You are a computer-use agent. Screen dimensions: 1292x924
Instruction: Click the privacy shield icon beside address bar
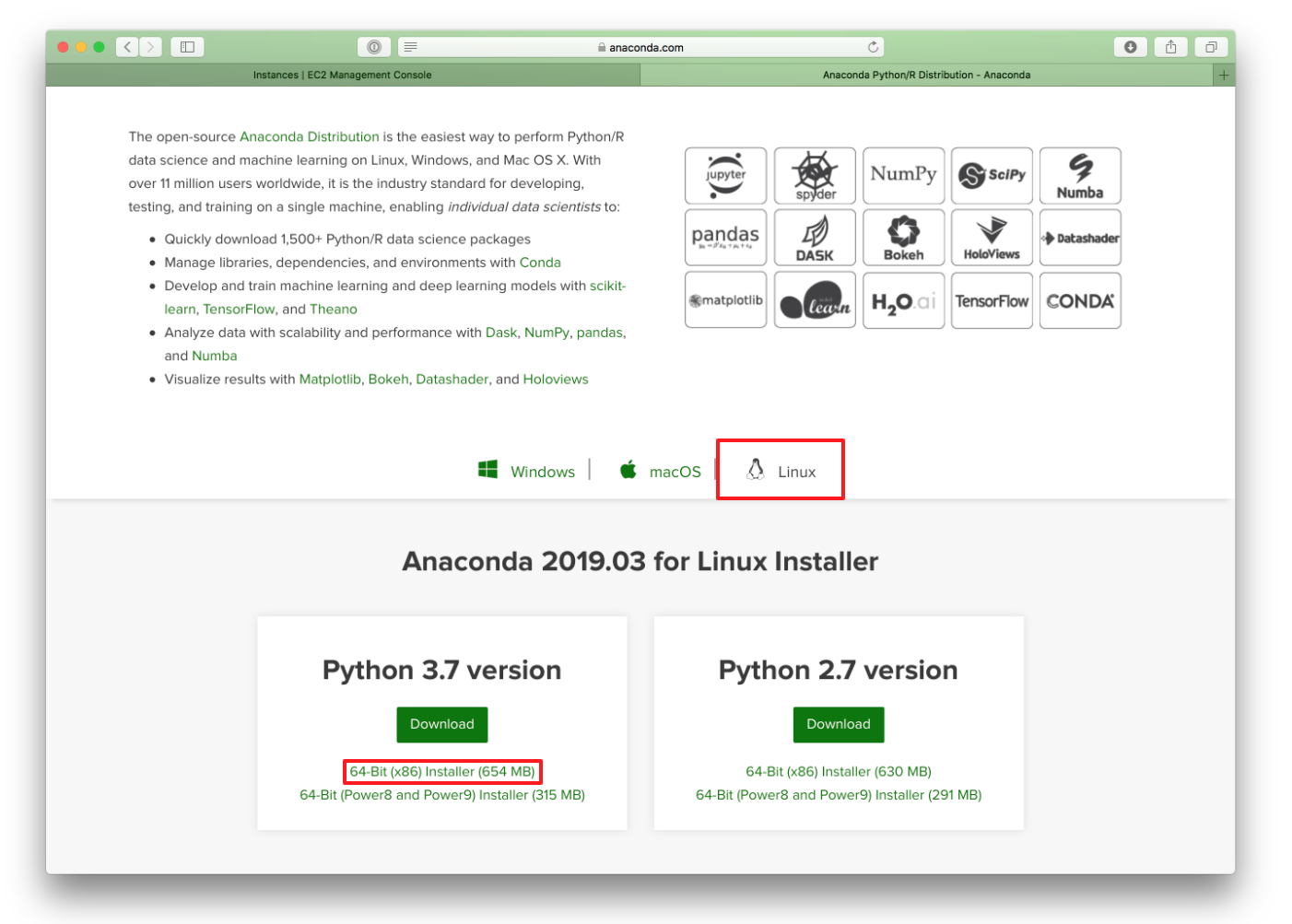tap(374, 47)
